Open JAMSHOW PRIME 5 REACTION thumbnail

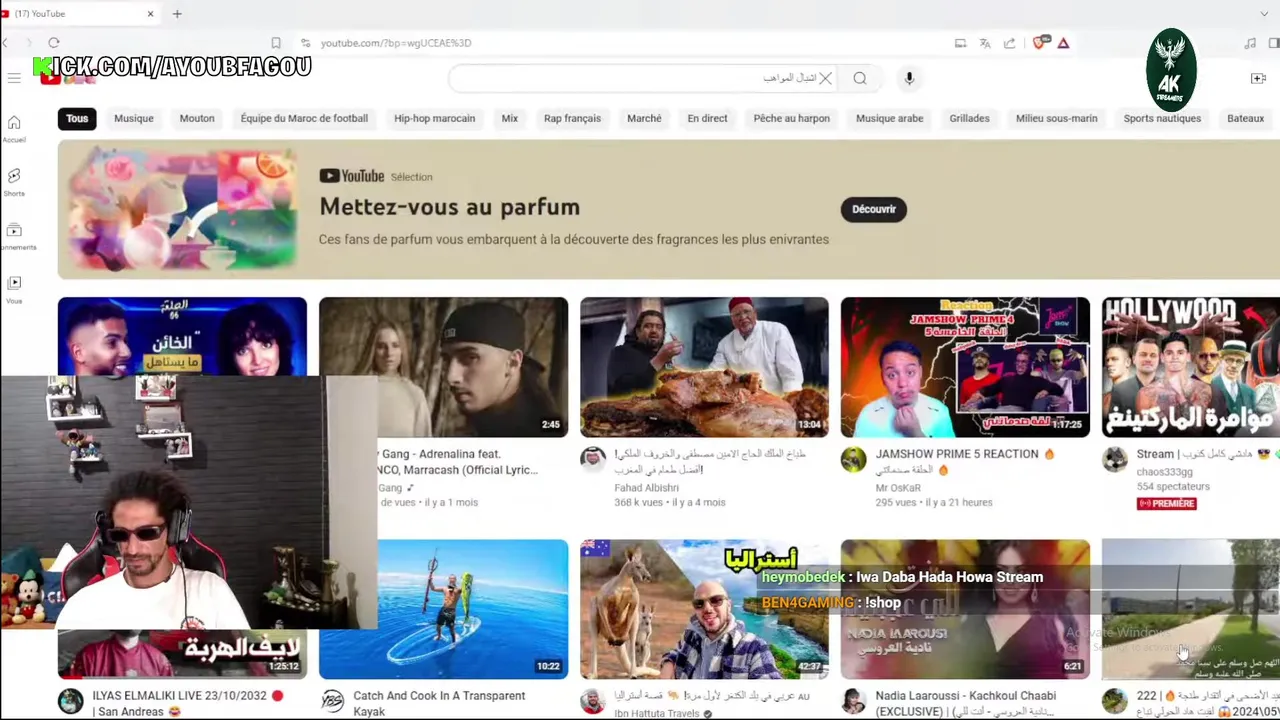pyautogui.click(x=965, y=367)
